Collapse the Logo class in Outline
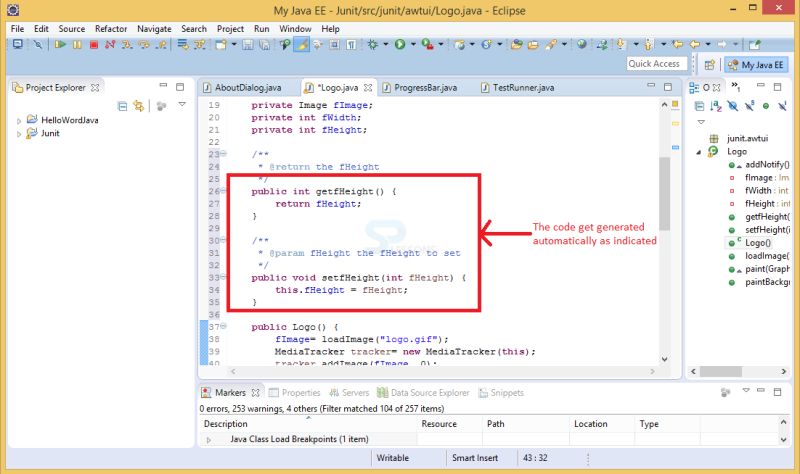This screenshot has height=474, width=800. click(699, 152)
